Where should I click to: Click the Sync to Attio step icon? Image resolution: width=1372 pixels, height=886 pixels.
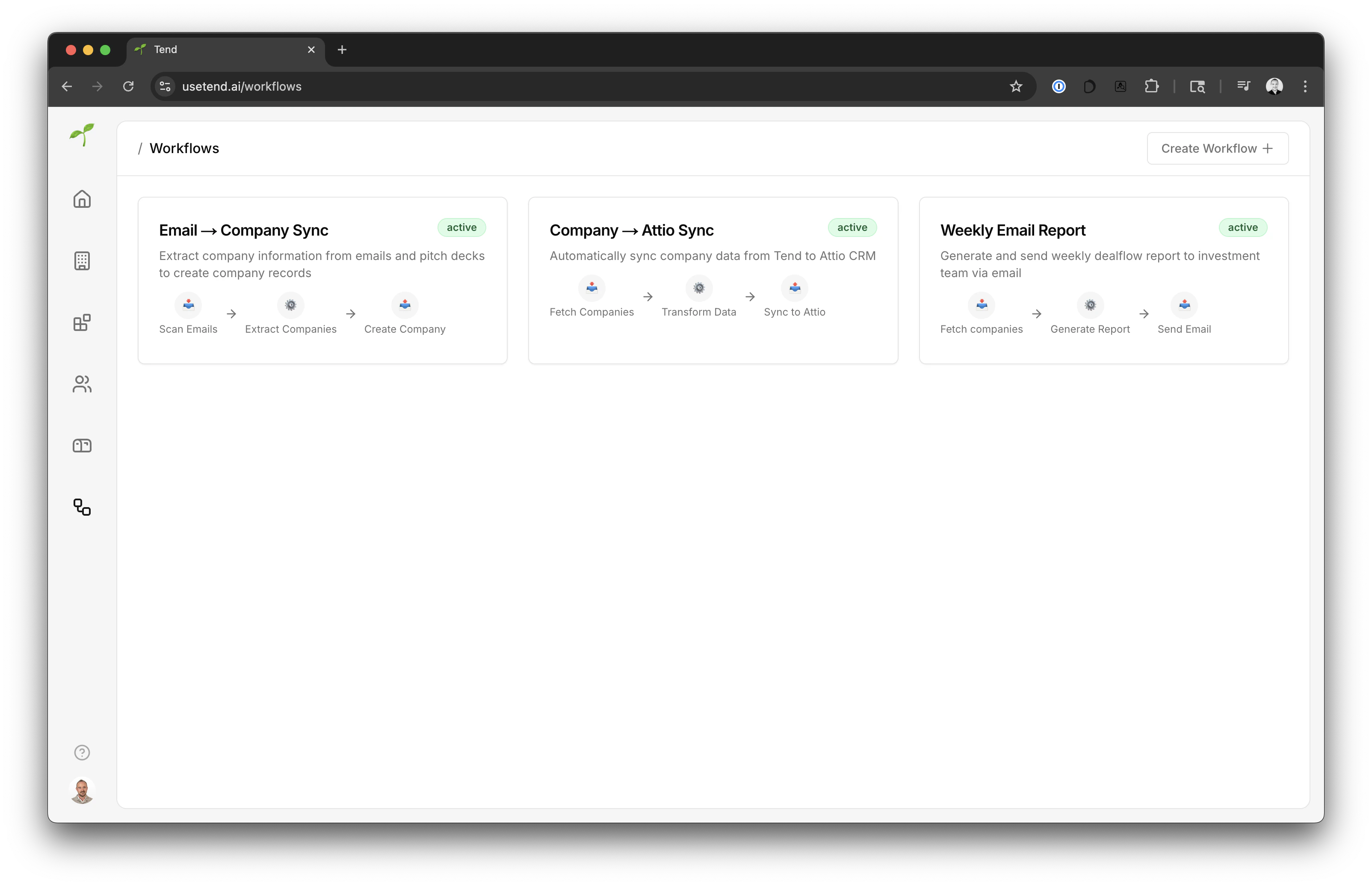coord(795,288)
